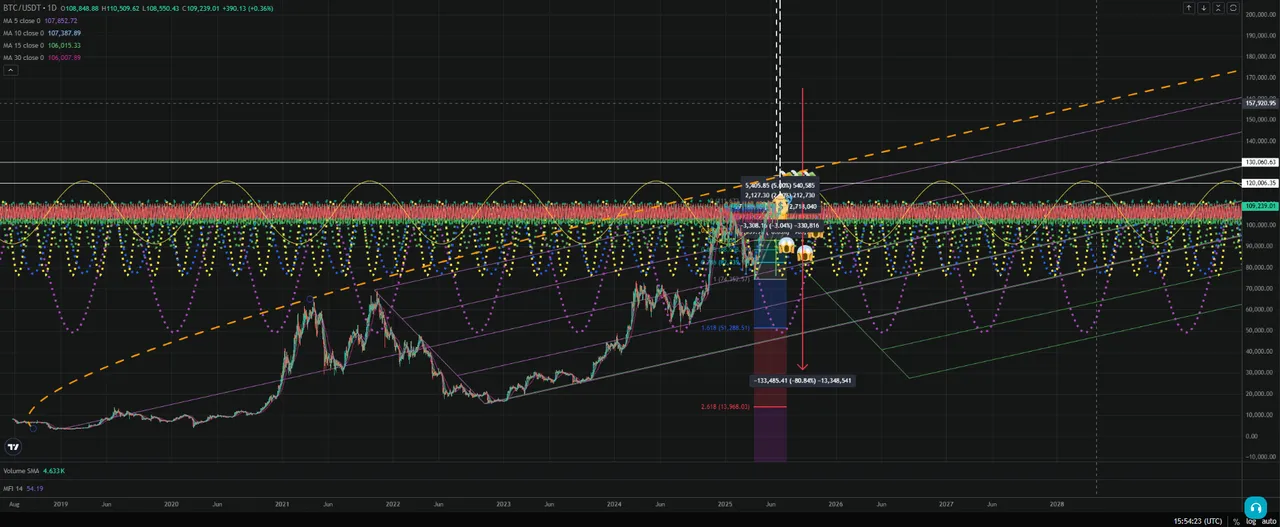Image resolution: width=1280 pixels, height=527 pixels.
Task: Open the support chat headset button
Action: coord(1256,507)
